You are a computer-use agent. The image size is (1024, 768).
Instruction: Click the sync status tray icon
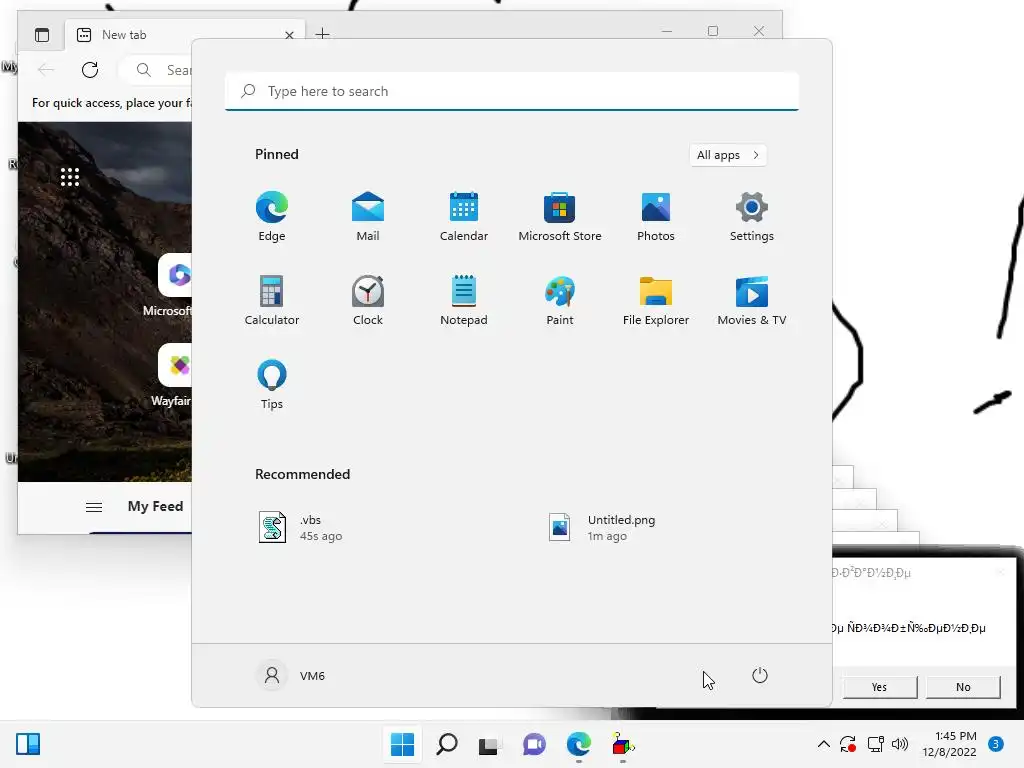(848, 744)
